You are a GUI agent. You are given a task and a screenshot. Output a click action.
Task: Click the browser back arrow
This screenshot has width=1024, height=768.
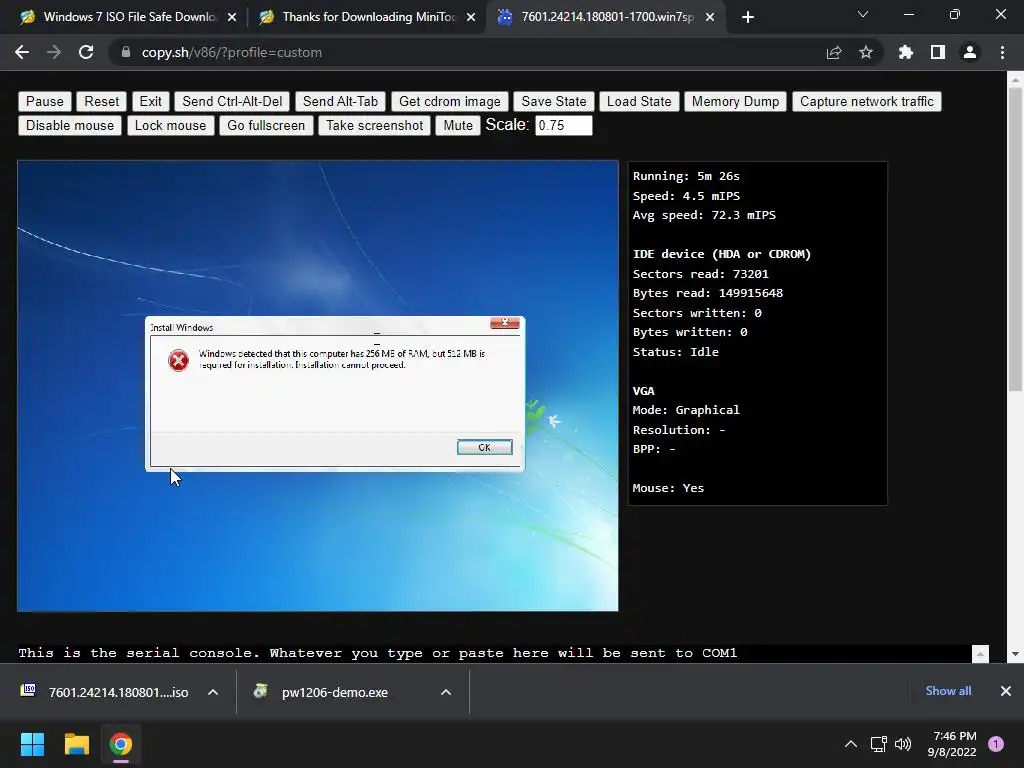[22, 52]
